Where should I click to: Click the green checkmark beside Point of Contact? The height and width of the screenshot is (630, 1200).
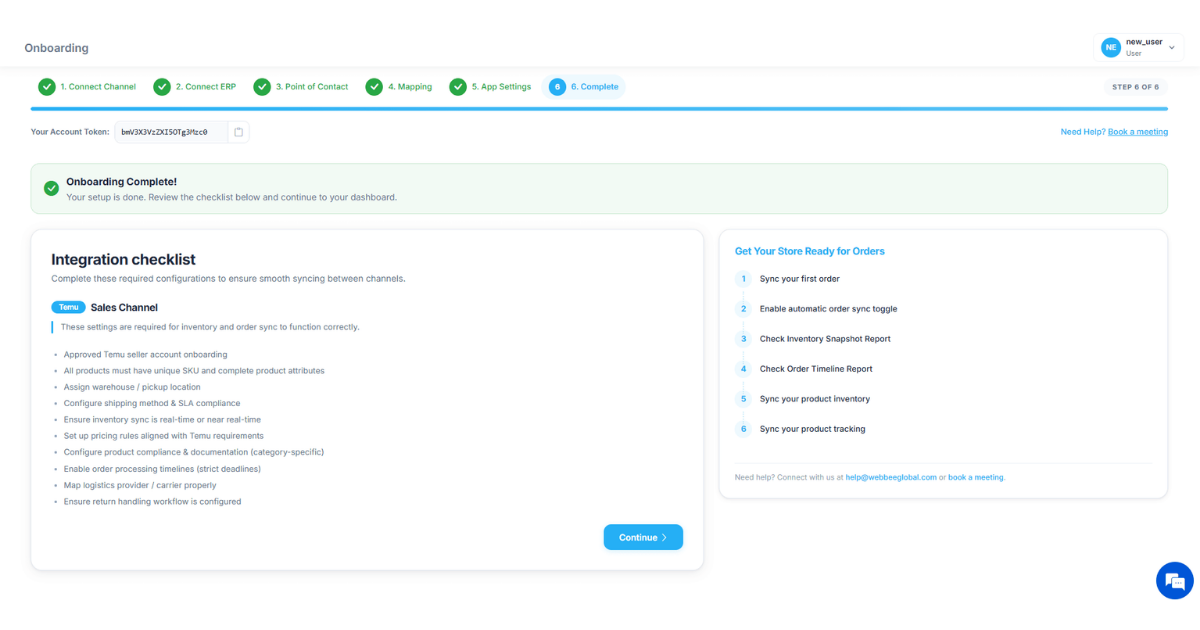(x=262, y=87)
